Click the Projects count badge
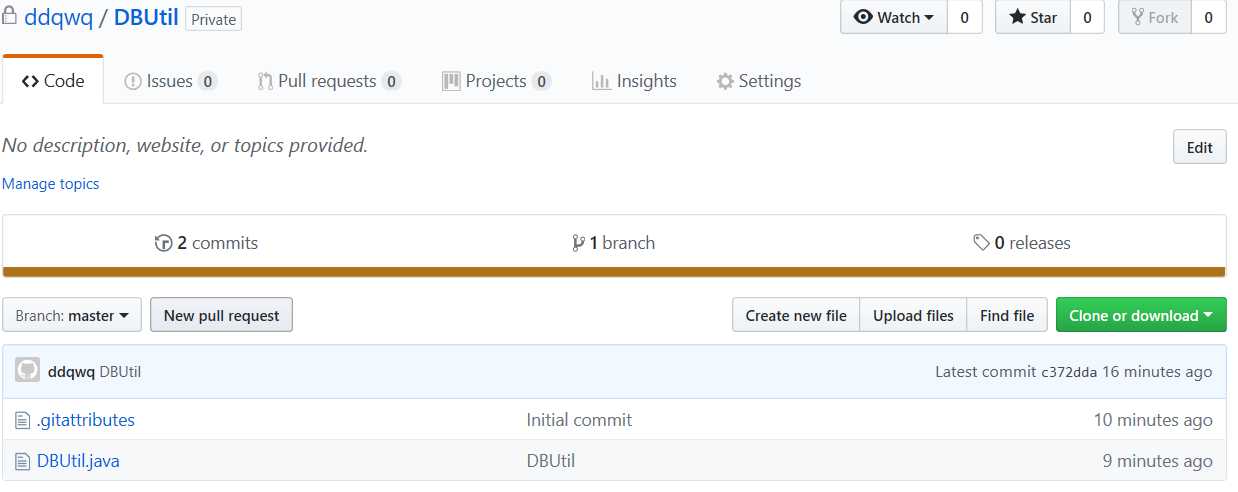 click(541, 82)
